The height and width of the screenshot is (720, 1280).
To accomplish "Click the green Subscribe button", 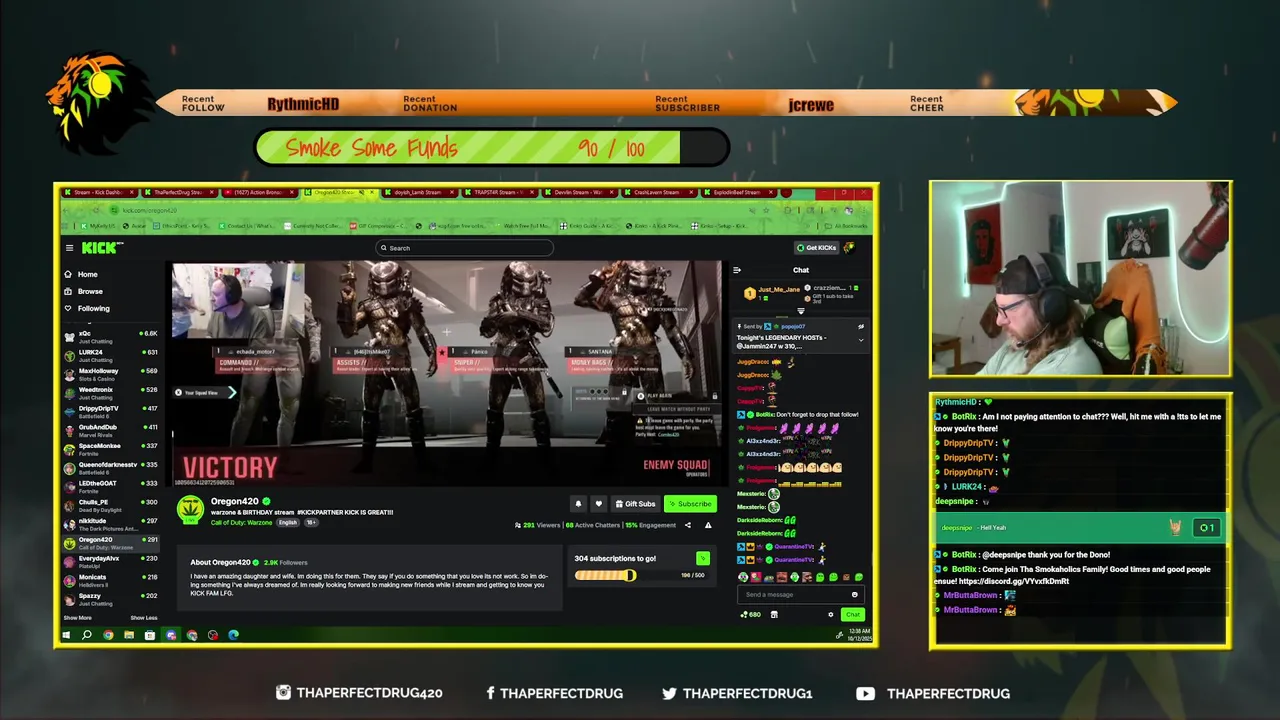I will click(x=690, y=504).
